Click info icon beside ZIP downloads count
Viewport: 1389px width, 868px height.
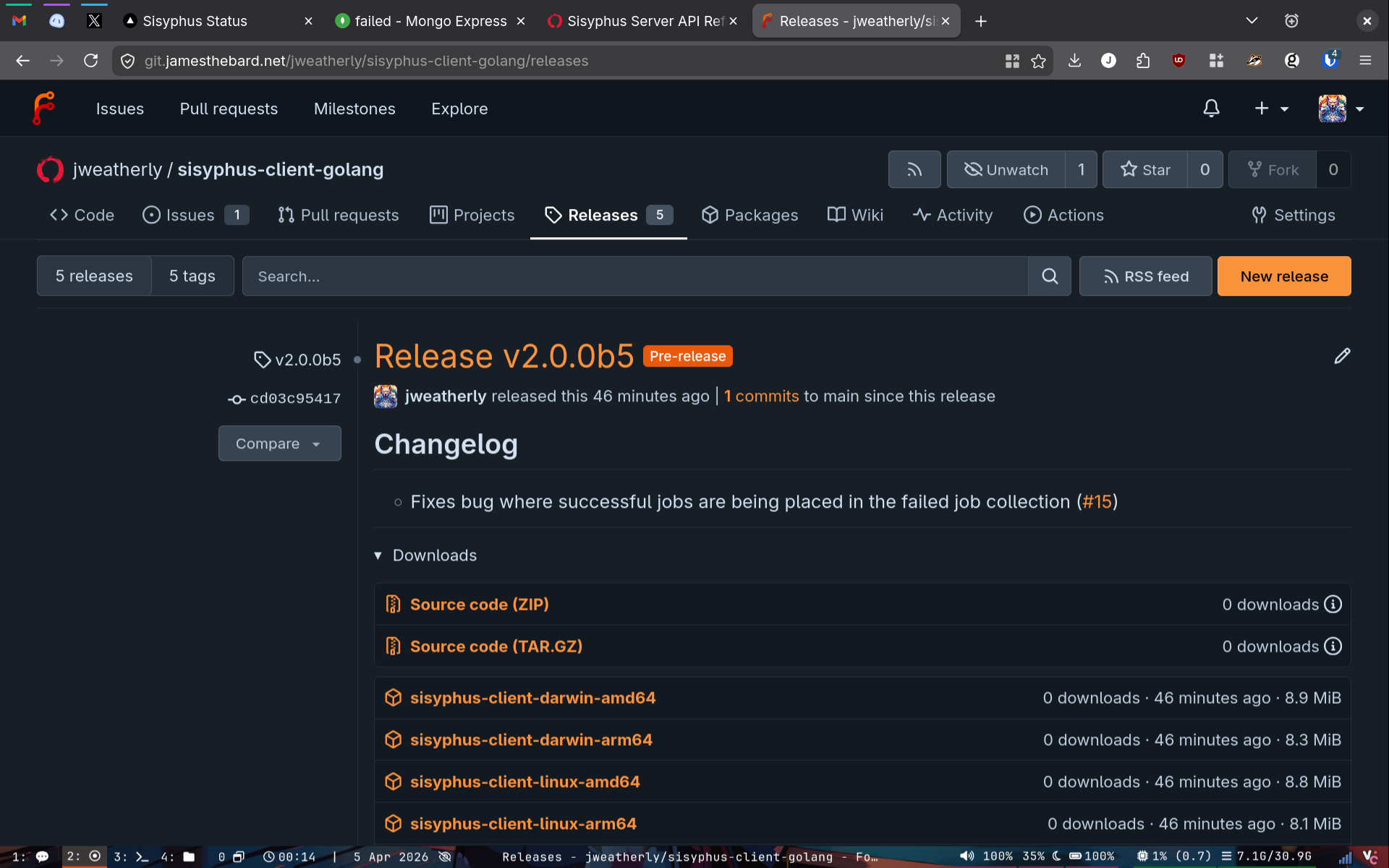pyautogui.click(x=1333, y=604)
